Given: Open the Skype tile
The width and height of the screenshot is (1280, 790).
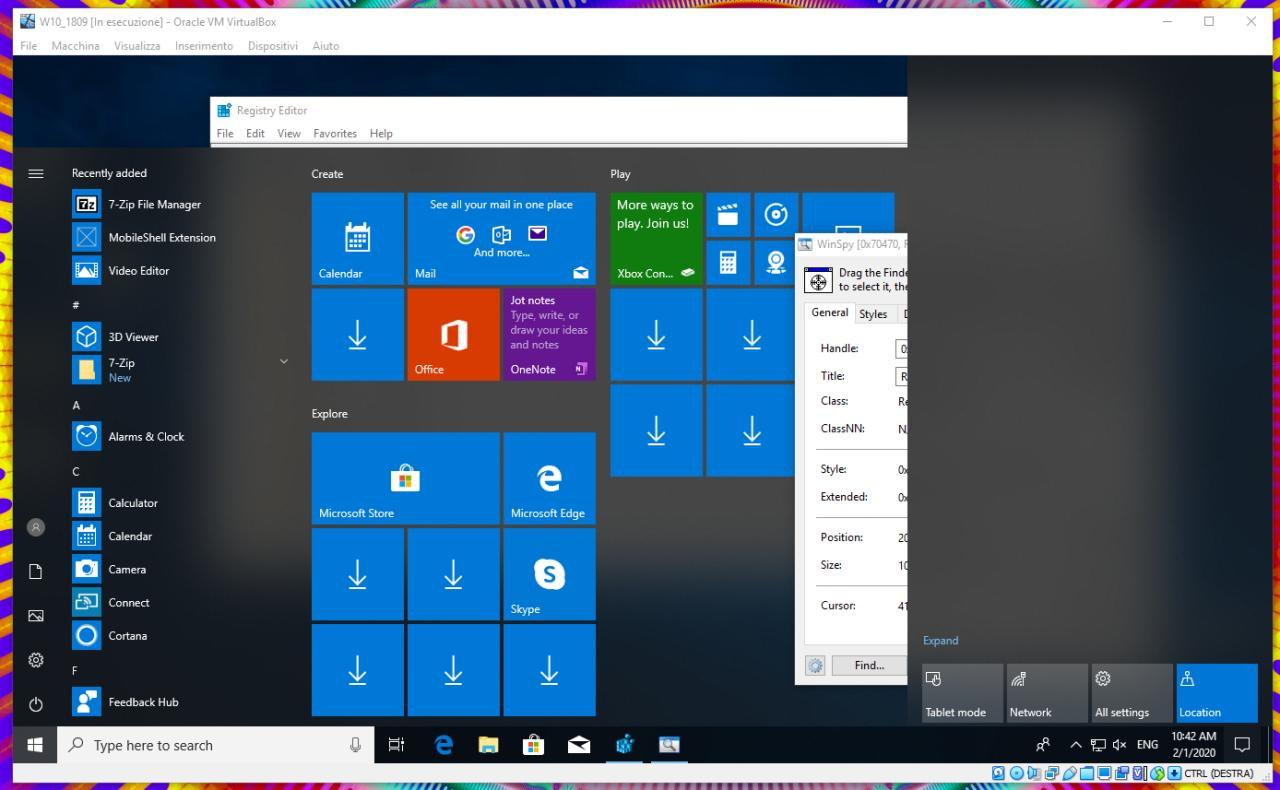Looking at the screenshot, I should point(549,574).
